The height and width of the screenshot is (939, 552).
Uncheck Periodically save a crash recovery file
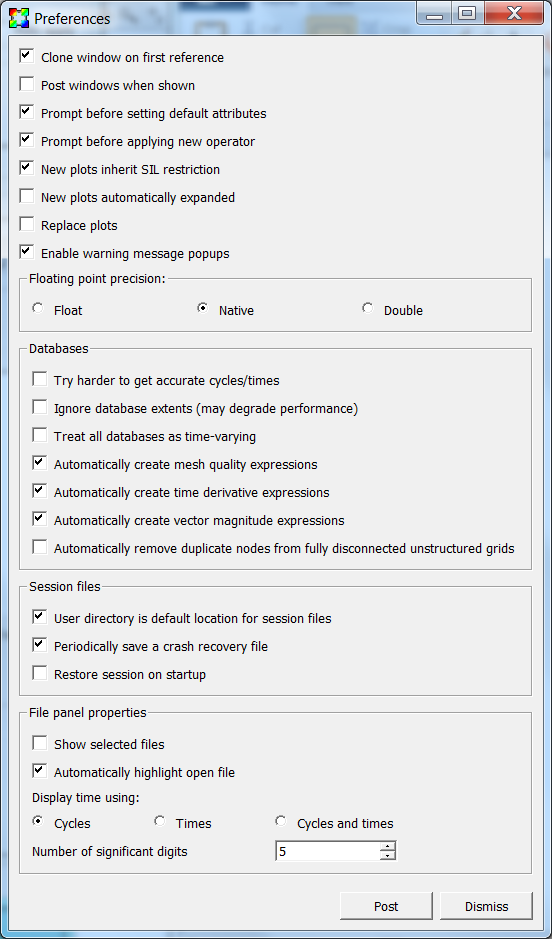(40, 646)
